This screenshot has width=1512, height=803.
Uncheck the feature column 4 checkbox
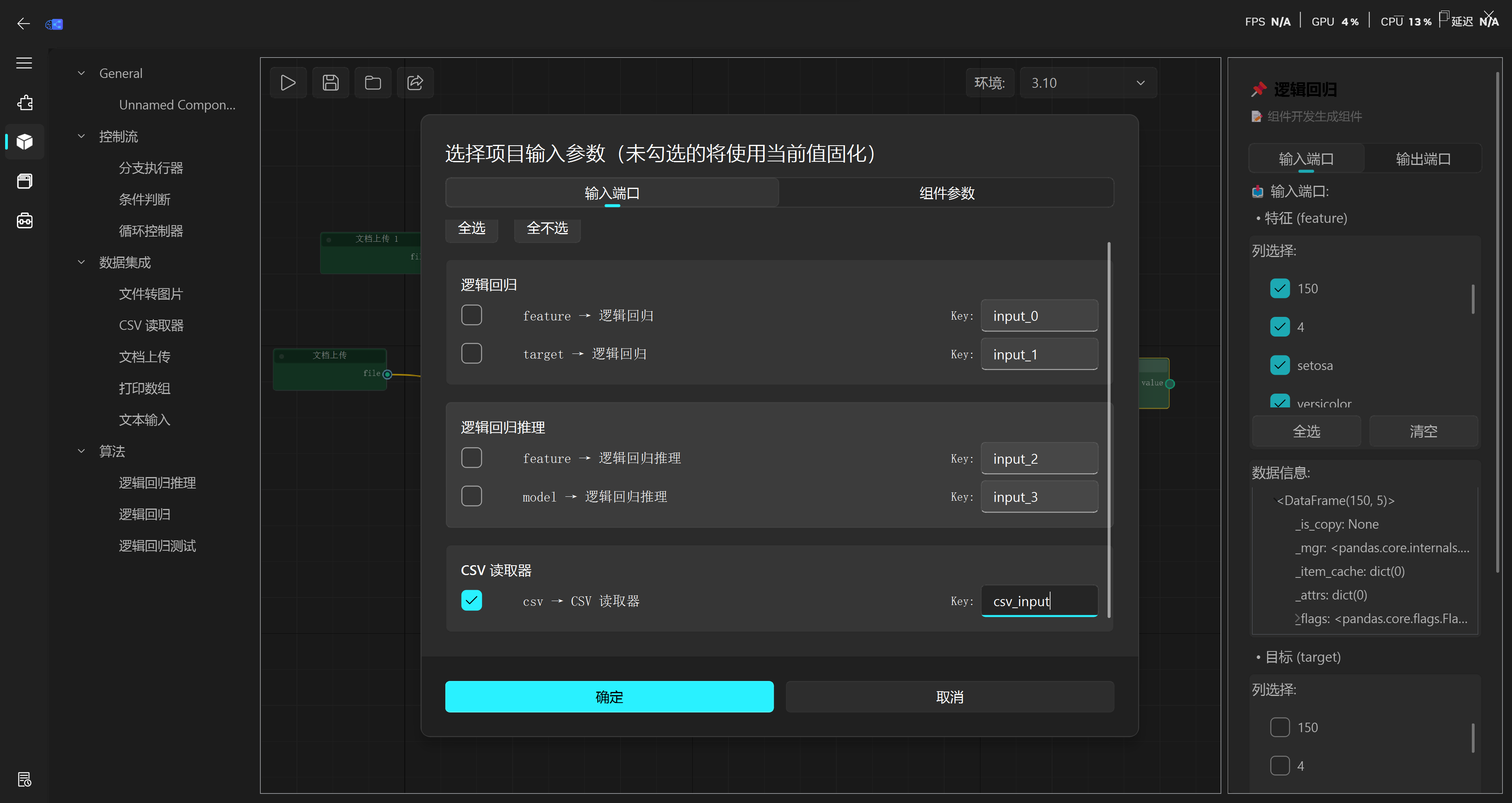(1280, 327)
